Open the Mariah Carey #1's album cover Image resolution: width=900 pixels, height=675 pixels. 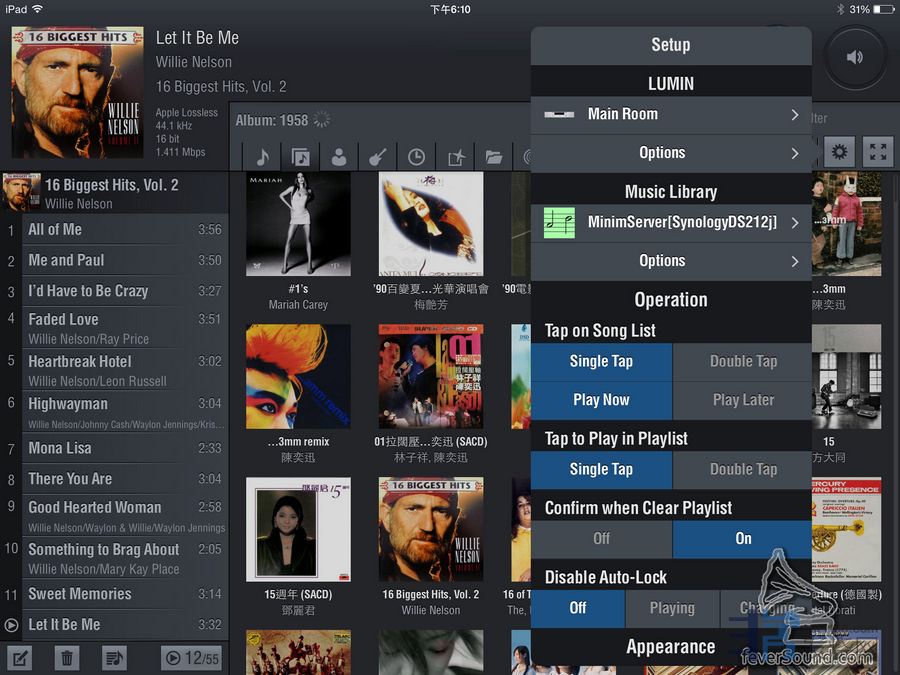coord(298,224)
